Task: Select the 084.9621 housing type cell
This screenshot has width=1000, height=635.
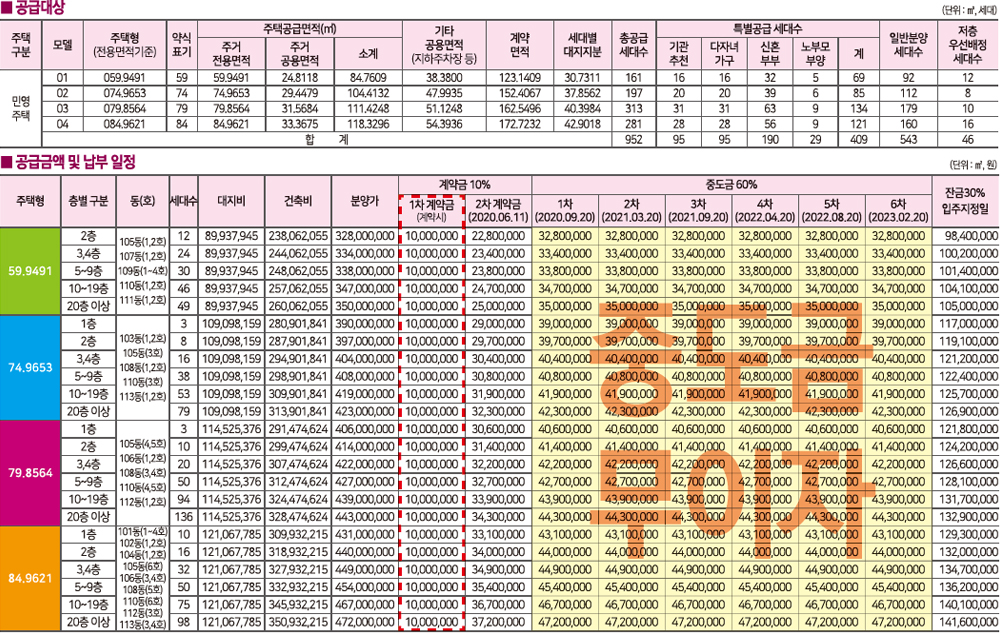Action: [x=124, y=124]
